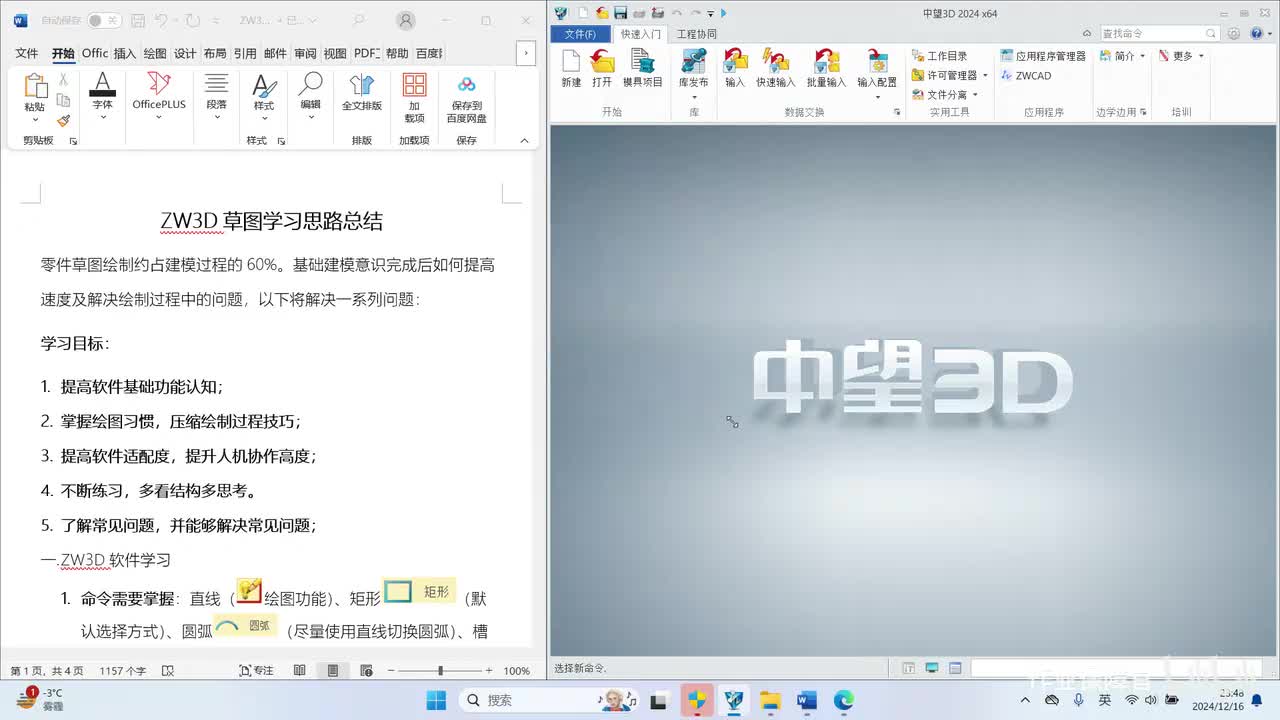
Task: Open the Windows Start menu
Action: (x=436, y=700)
